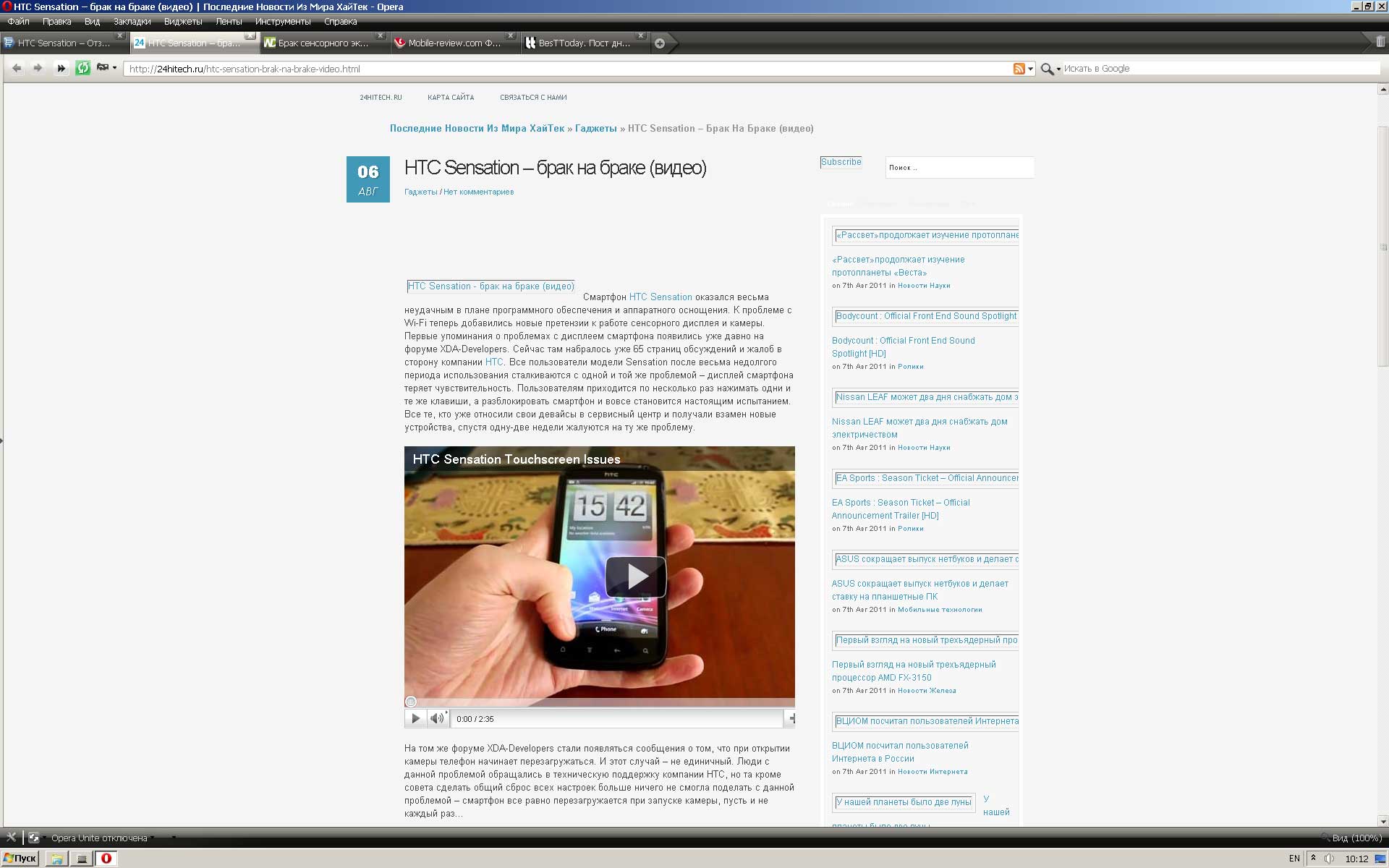1389x868 pixels.
Task: Click the 06 АВГ date badge
Action: (368, 179)
